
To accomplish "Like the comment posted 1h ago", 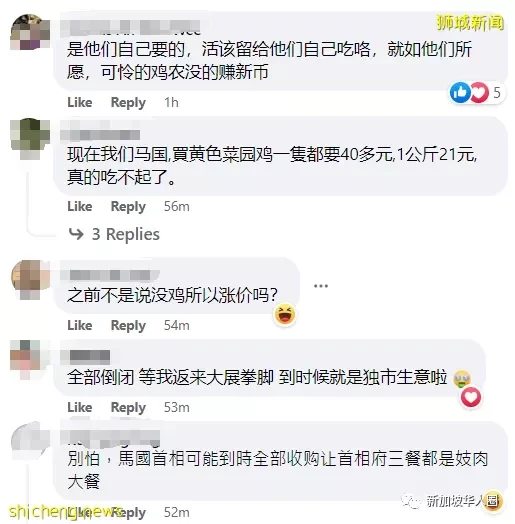I will click(80, 102).
